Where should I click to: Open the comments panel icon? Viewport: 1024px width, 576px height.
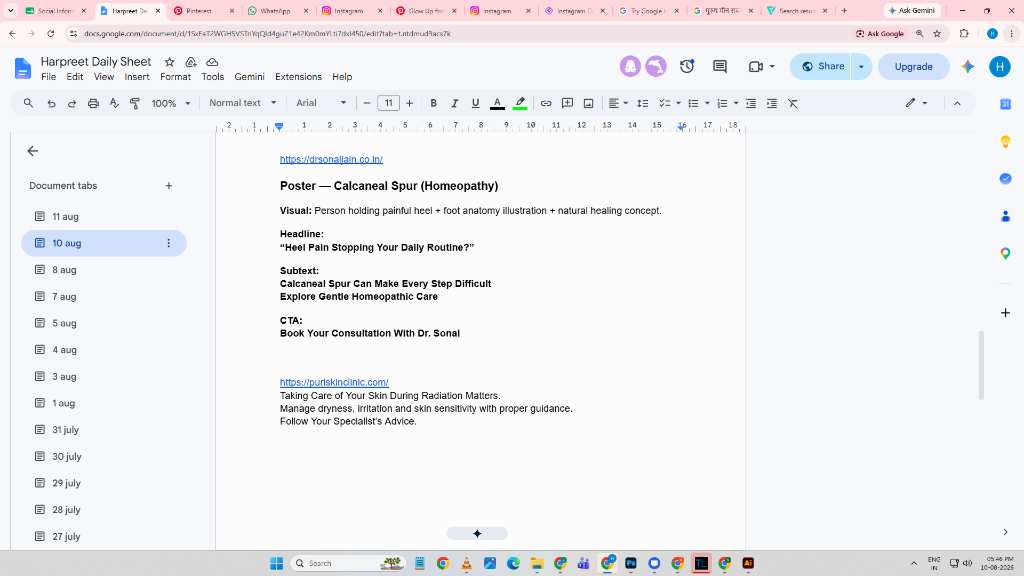point(720,66)
